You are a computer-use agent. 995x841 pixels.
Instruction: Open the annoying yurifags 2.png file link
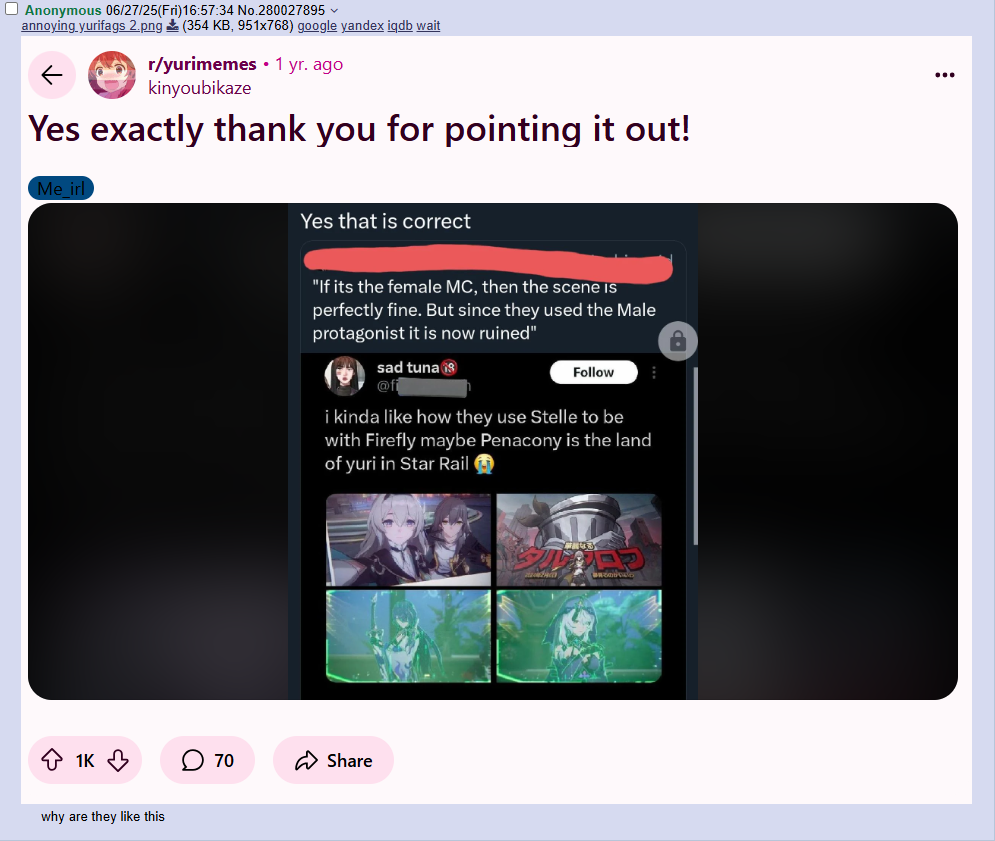92,25
